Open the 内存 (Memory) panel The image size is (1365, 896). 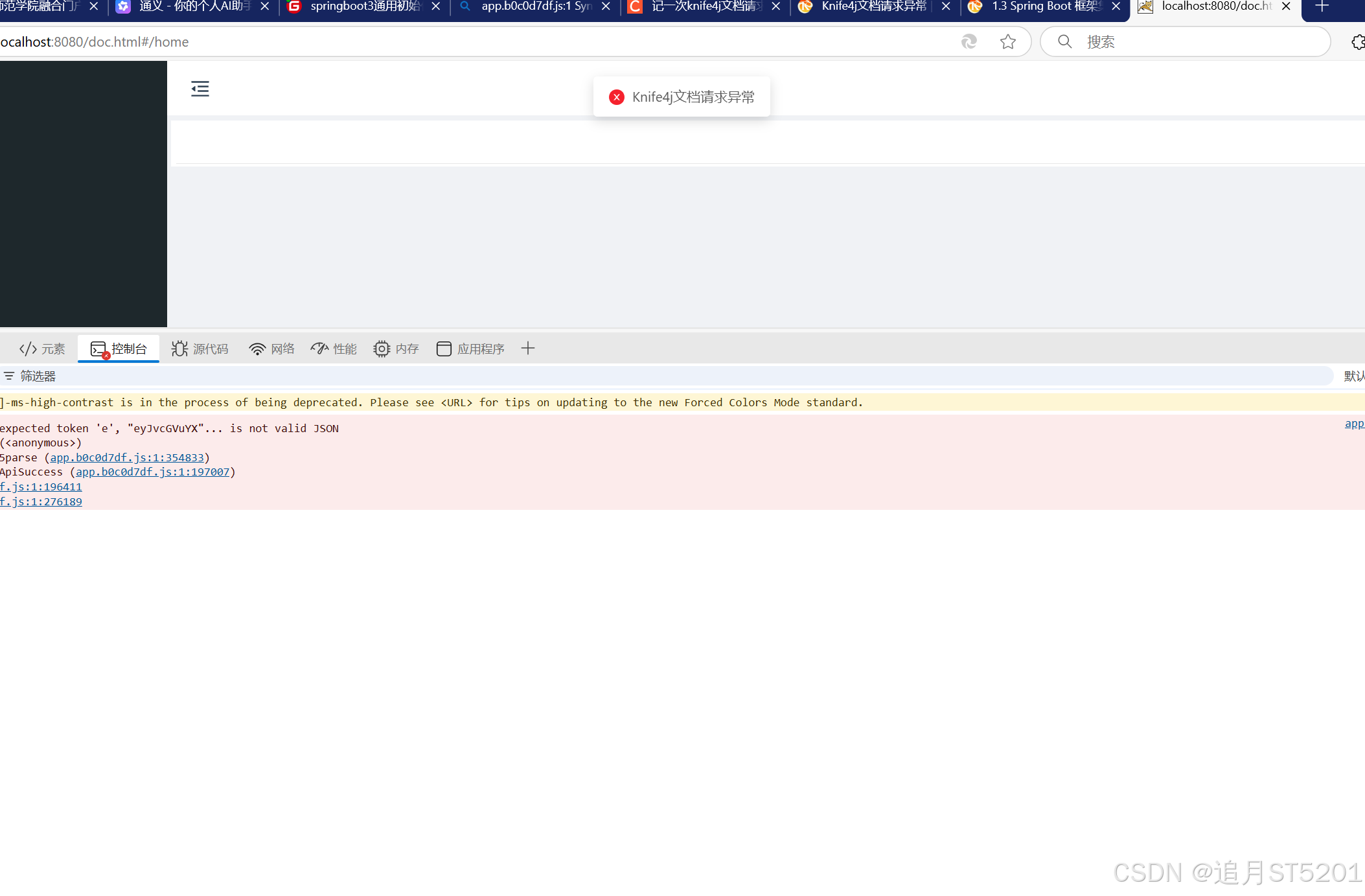coord(395,349)
